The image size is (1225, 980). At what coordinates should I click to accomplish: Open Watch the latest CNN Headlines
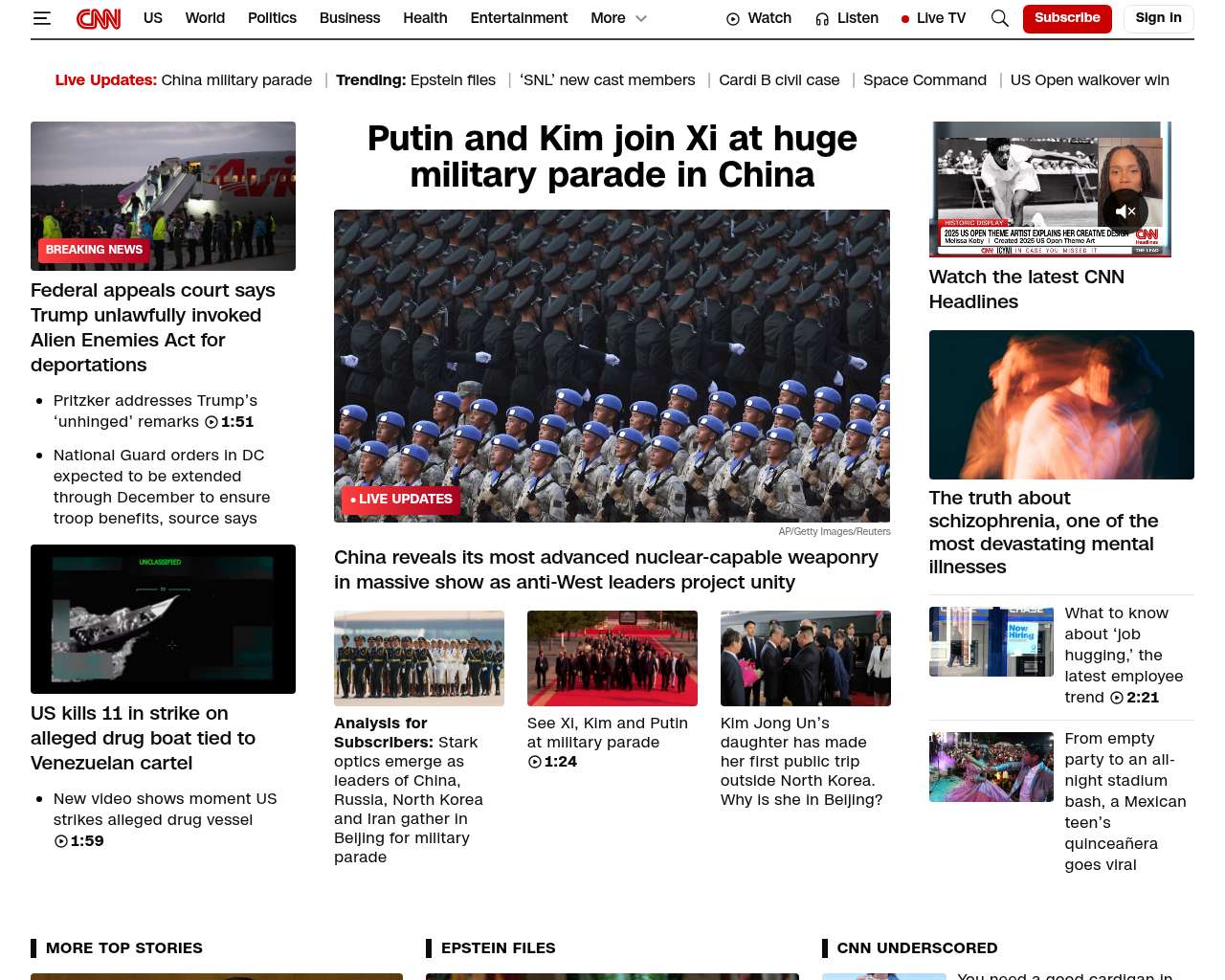coord(1026,289)
